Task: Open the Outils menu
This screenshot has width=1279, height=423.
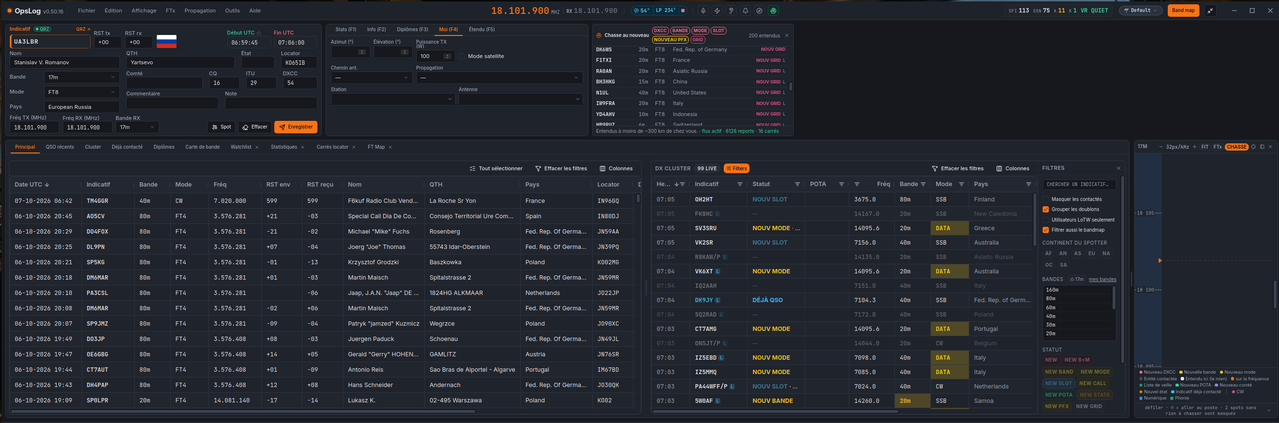Action: pos(232,11)
